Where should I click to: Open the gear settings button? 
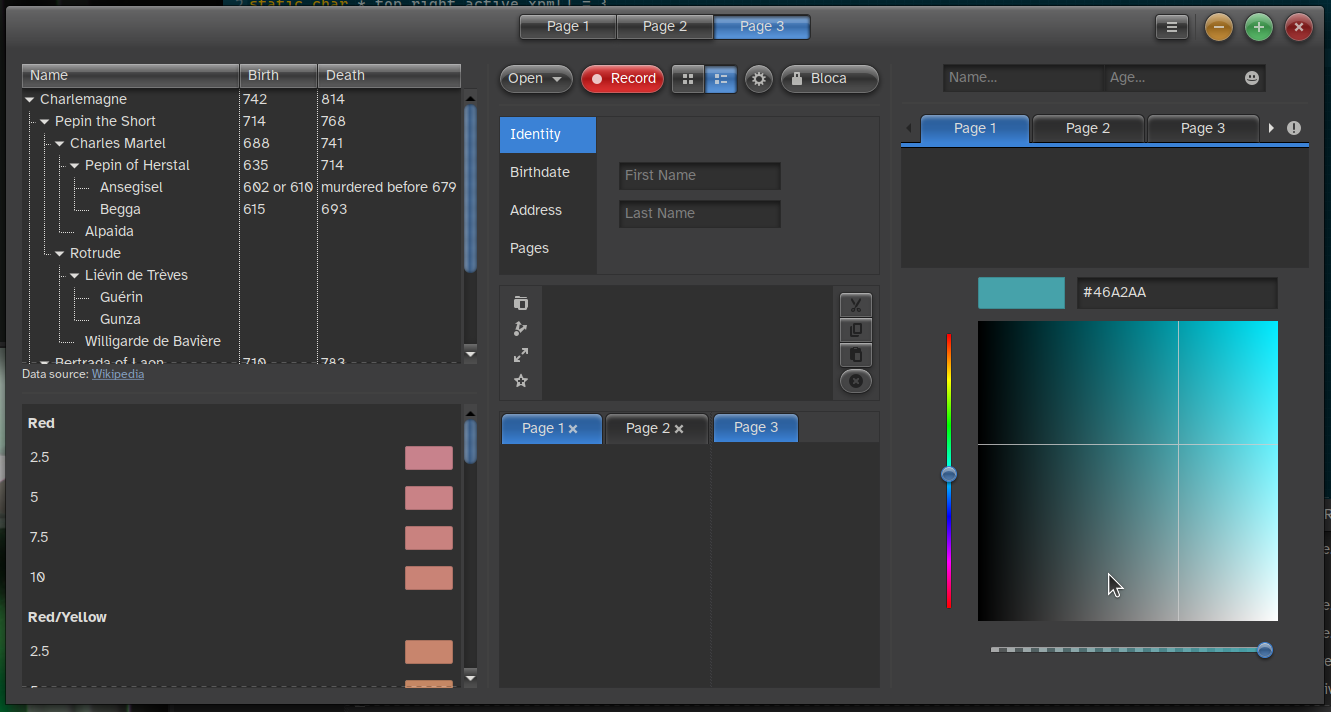(x=759, y=79)
